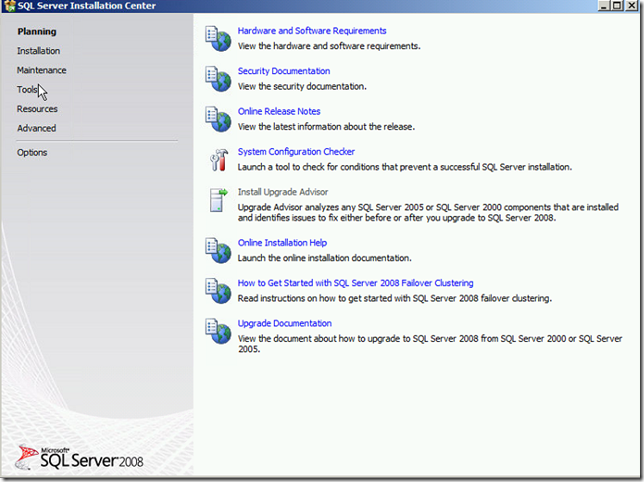This screenshot has width=644, height=482.
Task: Click the Install Upgrade Advisor server icon
Action: (218, 200)
